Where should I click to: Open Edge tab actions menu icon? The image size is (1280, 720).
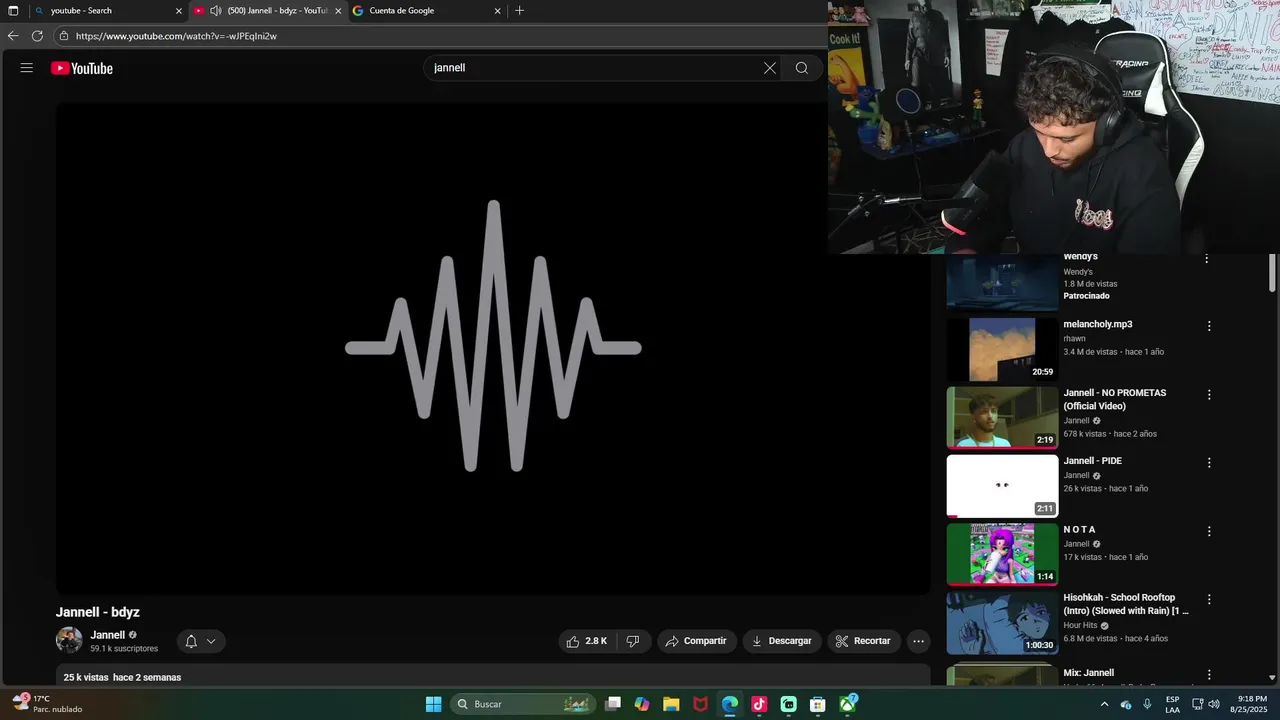point(13,11)
